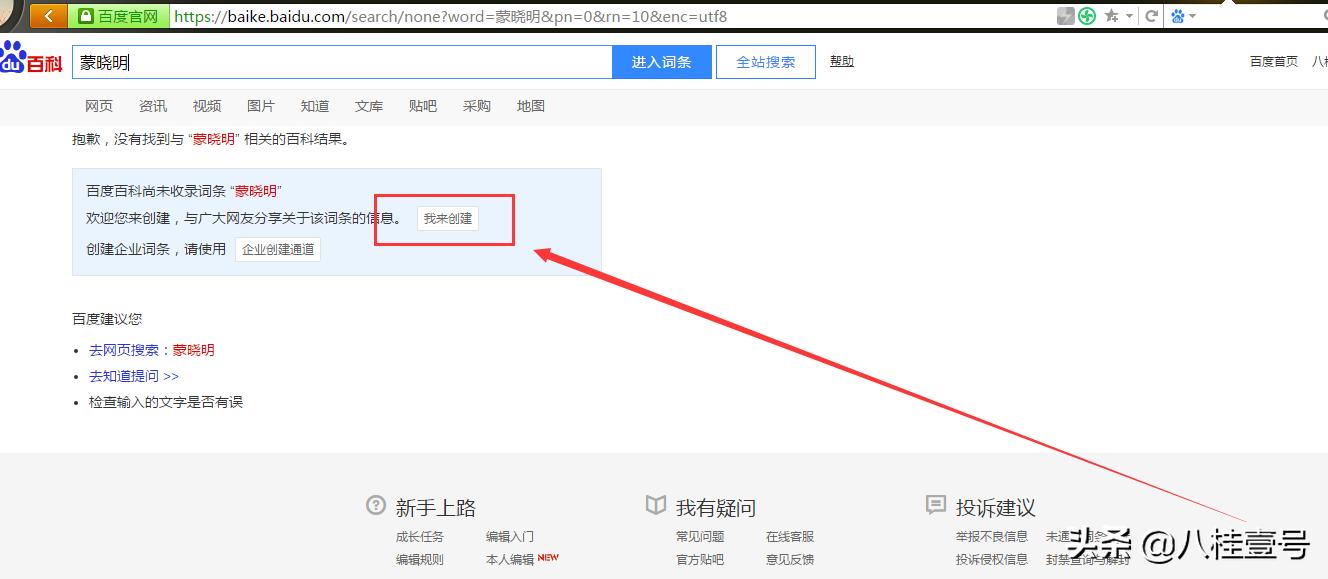Viewport: 1328px width, 579px height.
Task: Reload the current page
Action: (1151, 15)
